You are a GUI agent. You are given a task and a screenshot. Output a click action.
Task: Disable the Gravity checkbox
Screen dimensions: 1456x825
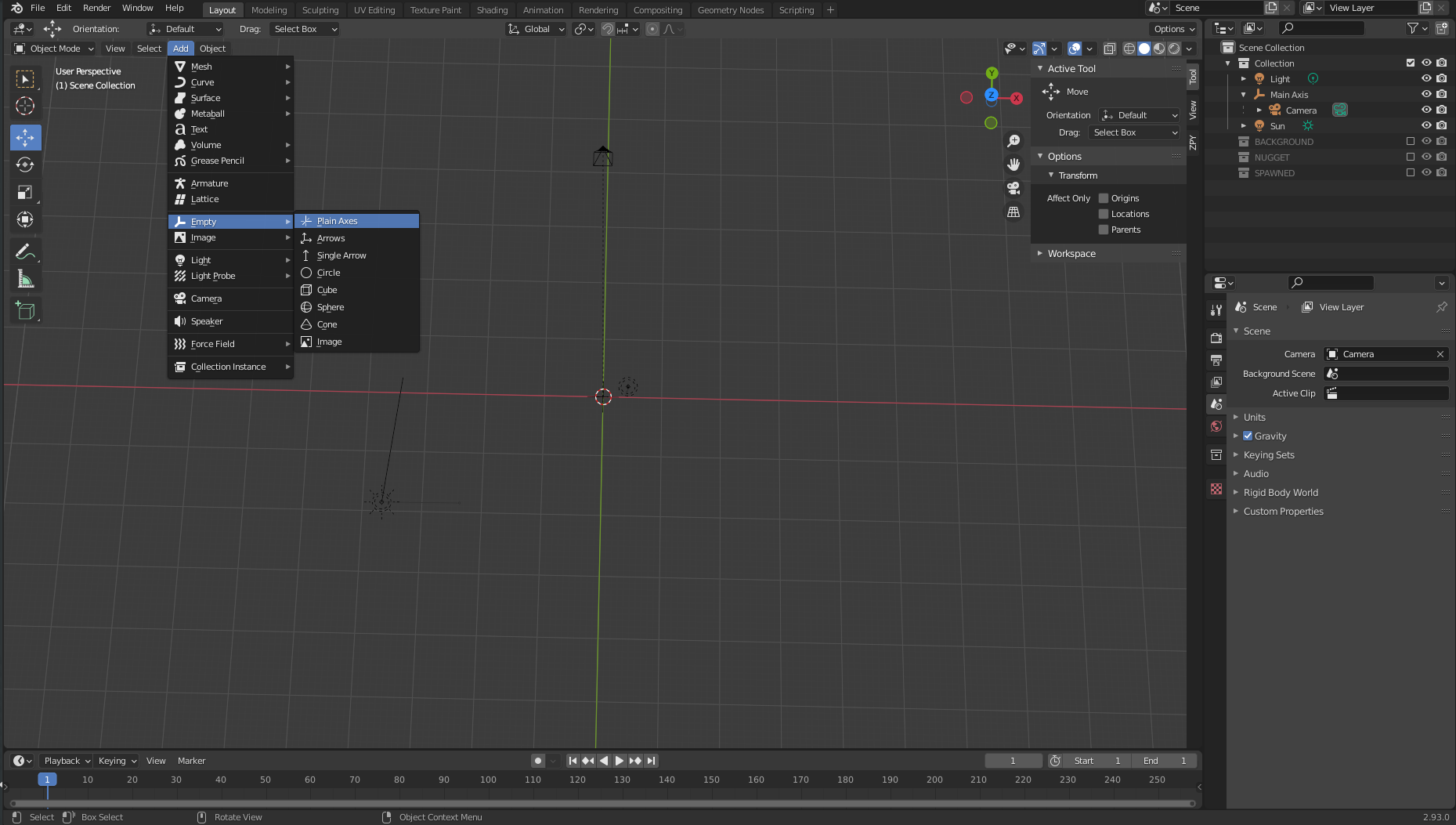point(1248,436)
